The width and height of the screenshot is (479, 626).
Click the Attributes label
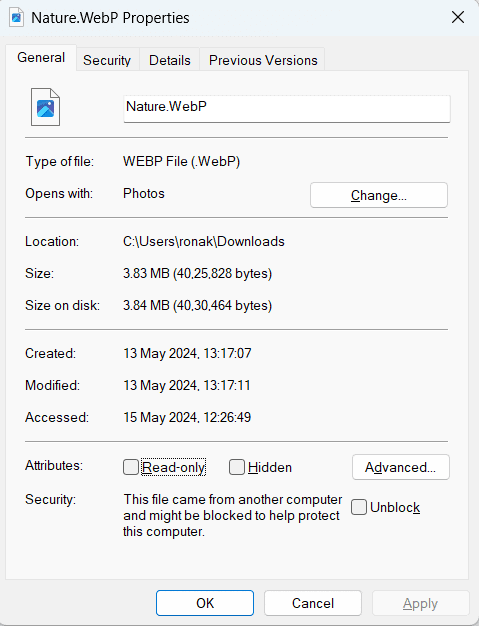54,466
